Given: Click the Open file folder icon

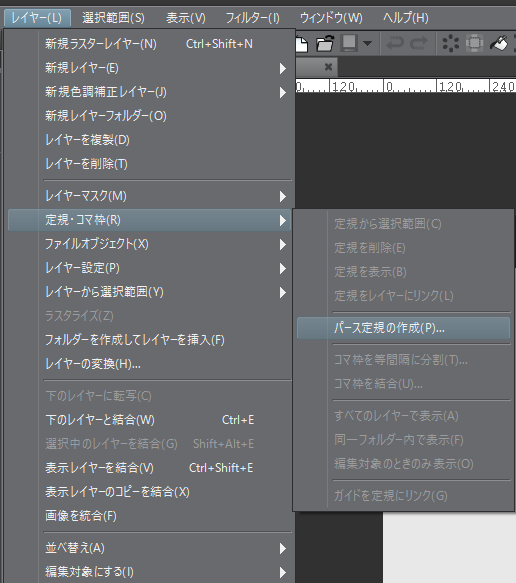Looking at the screenshot, I should (x=325, y=44).
